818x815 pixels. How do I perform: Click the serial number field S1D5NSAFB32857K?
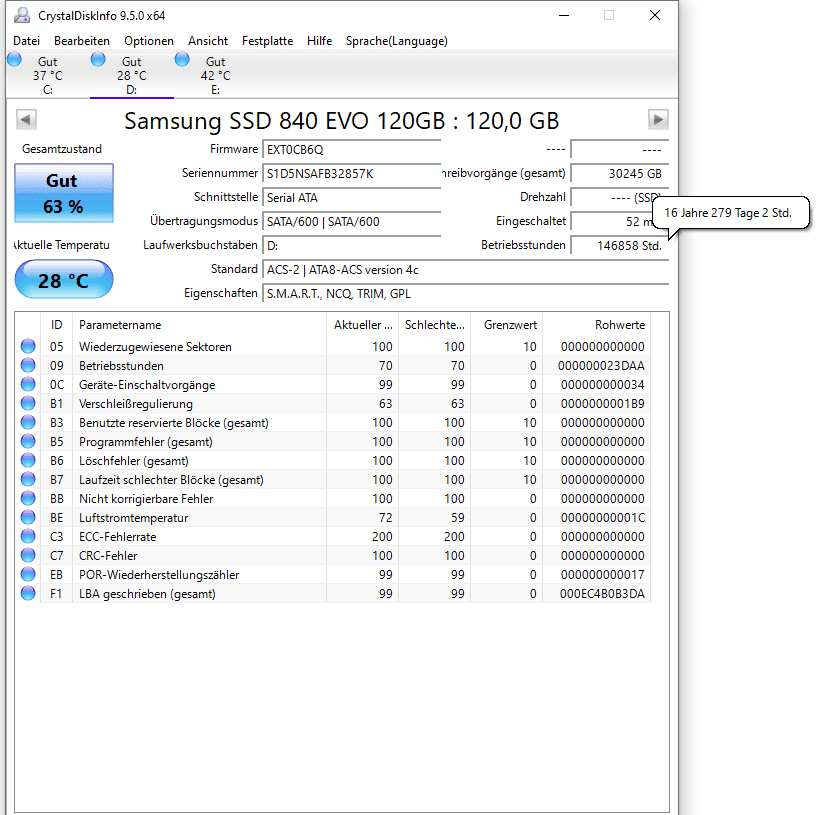[352, 174]
